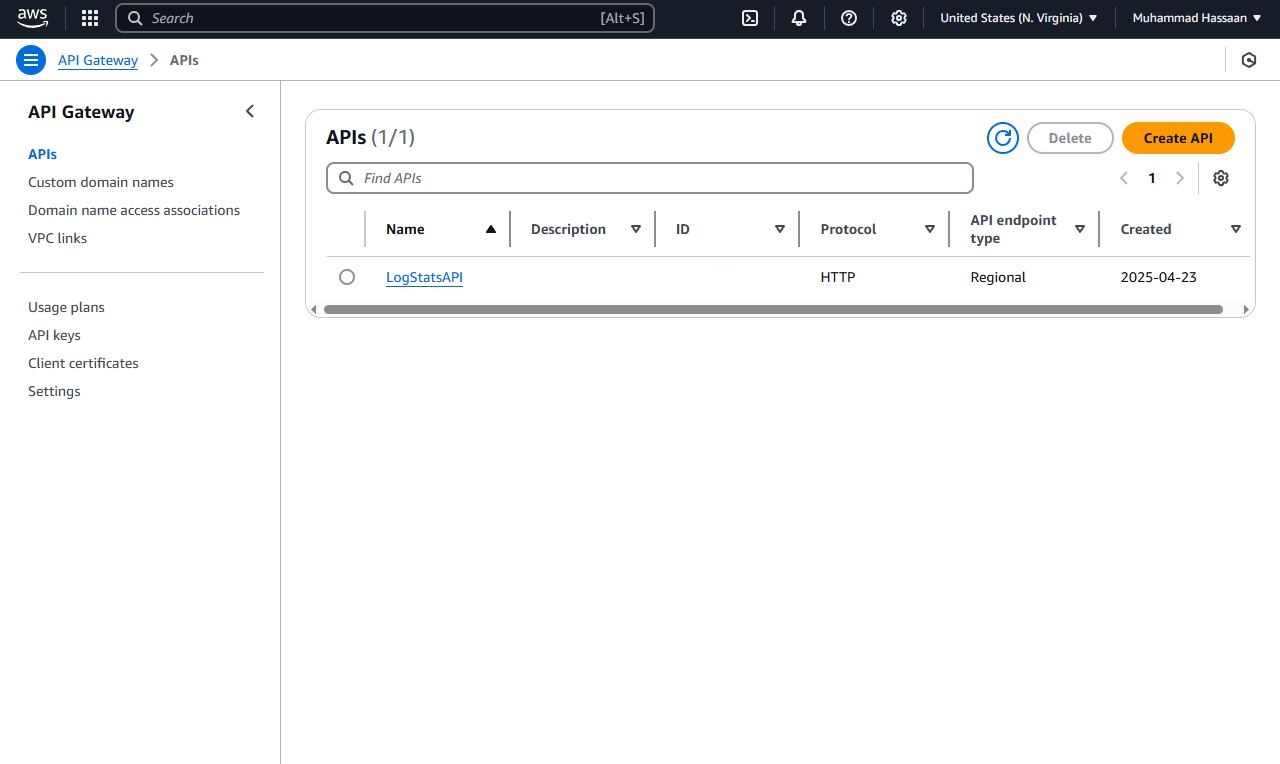This screenshot has width=1280, height=764.
Task: Click left arrow of table scrollbar
Action: click(x=313, y=310)
